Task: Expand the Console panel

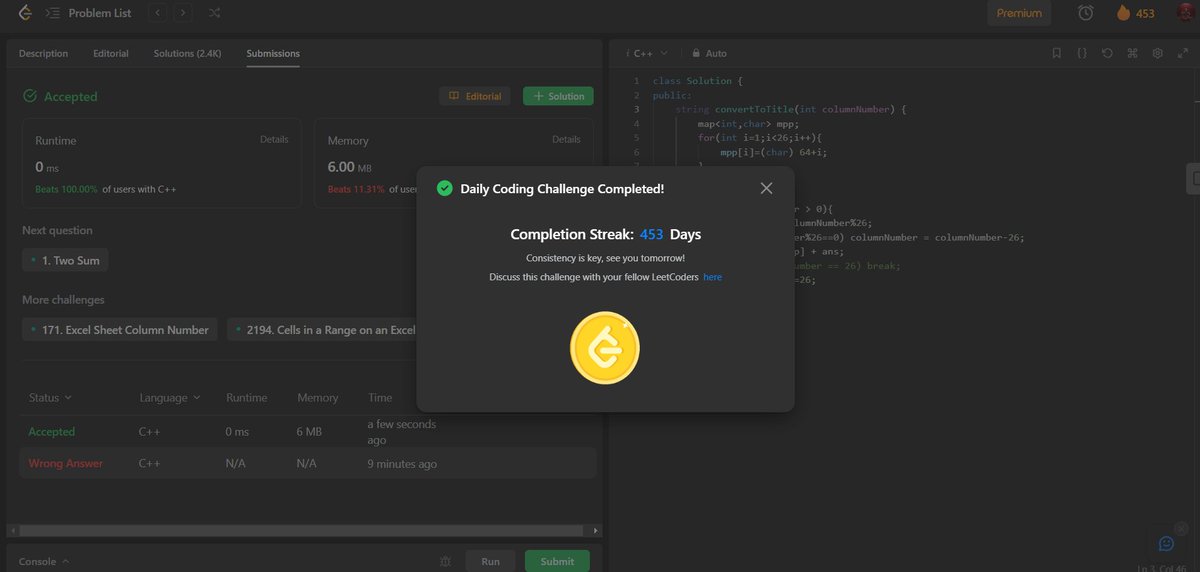Action: tap(45, 561)
